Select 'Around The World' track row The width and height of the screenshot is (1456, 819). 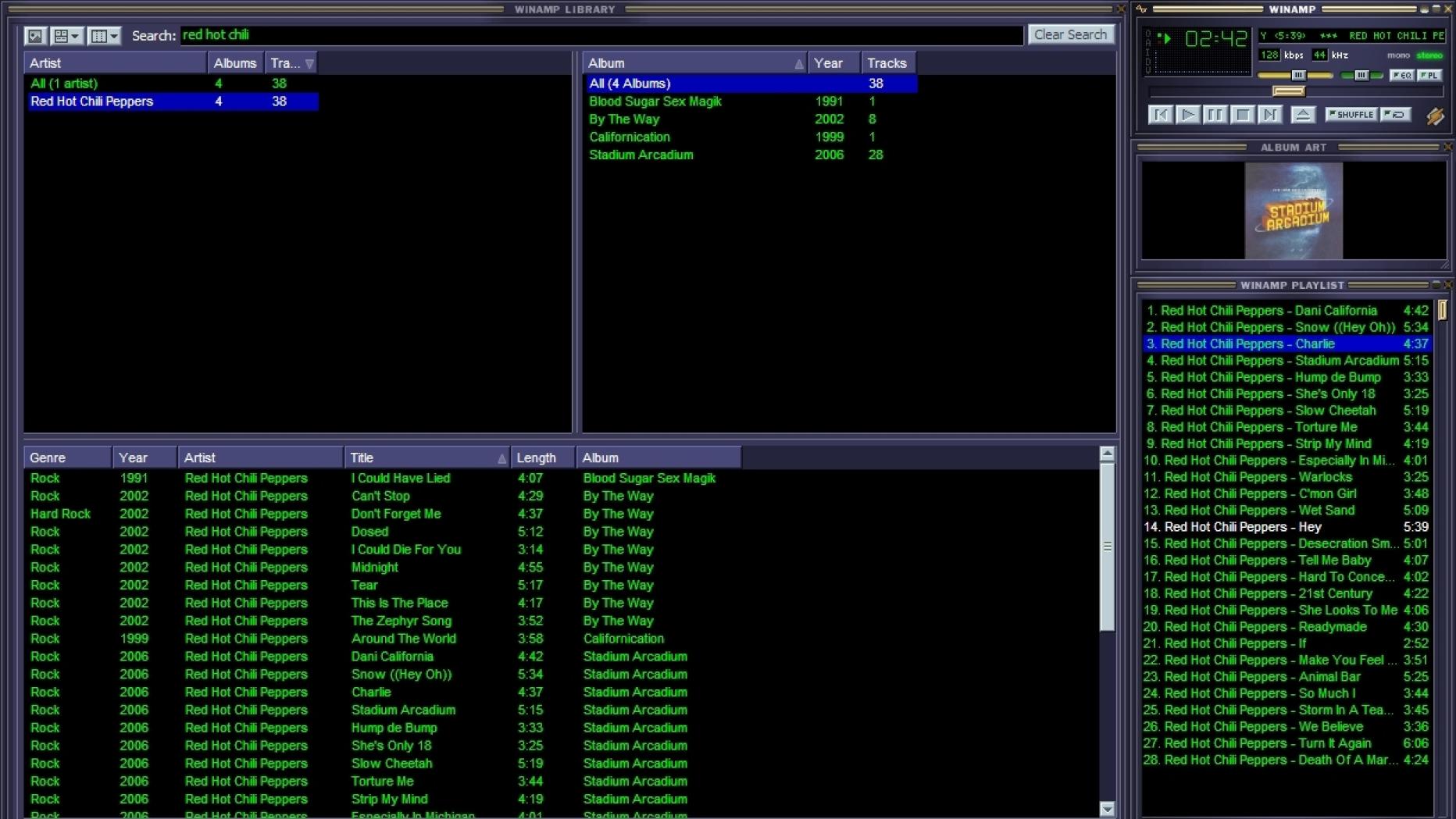[383, 639]
